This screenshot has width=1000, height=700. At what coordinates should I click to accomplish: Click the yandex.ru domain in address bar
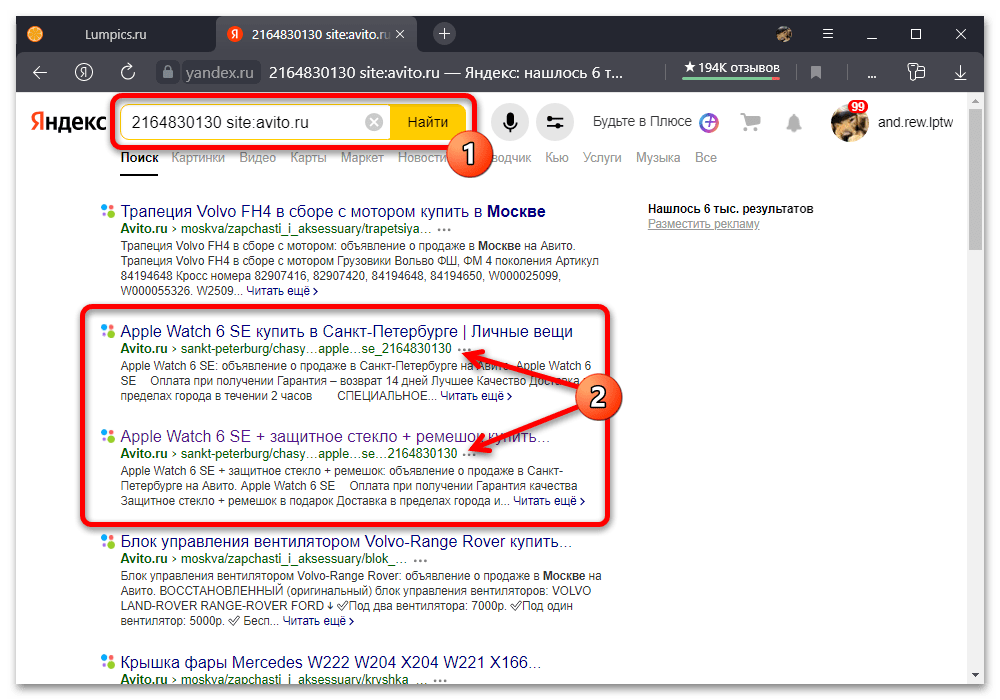coord(219,73)
